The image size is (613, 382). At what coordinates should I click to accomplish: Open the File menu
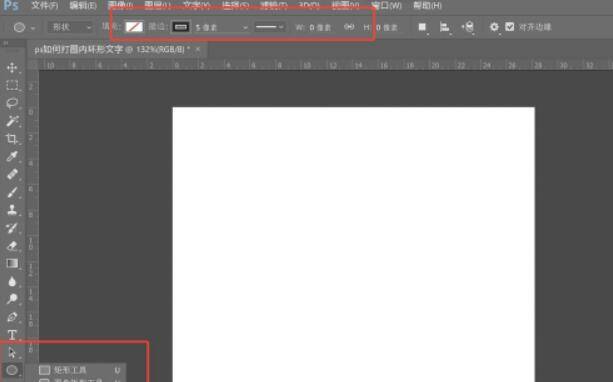pyautogui.click(x=44, y=5)
